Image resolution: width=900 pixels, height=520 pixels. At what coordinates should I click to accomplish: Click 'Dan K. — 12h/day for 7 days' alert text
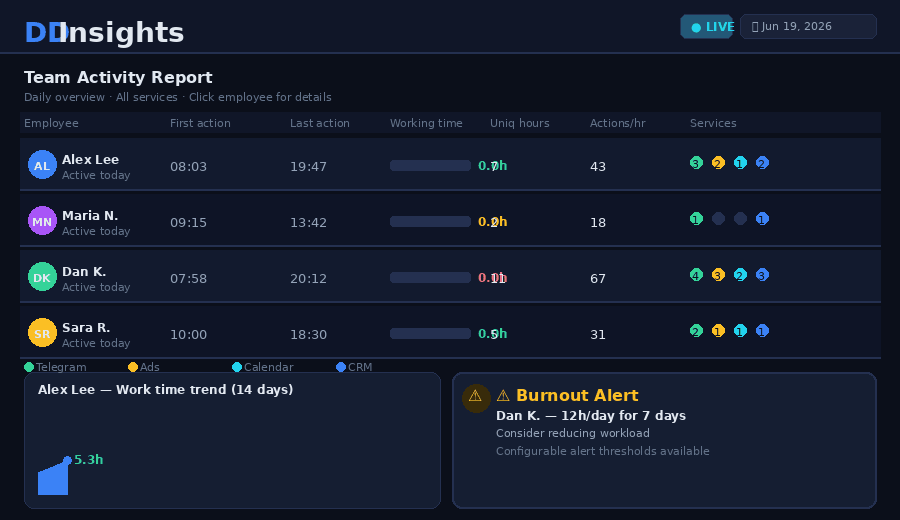click(x=591, y=416)
